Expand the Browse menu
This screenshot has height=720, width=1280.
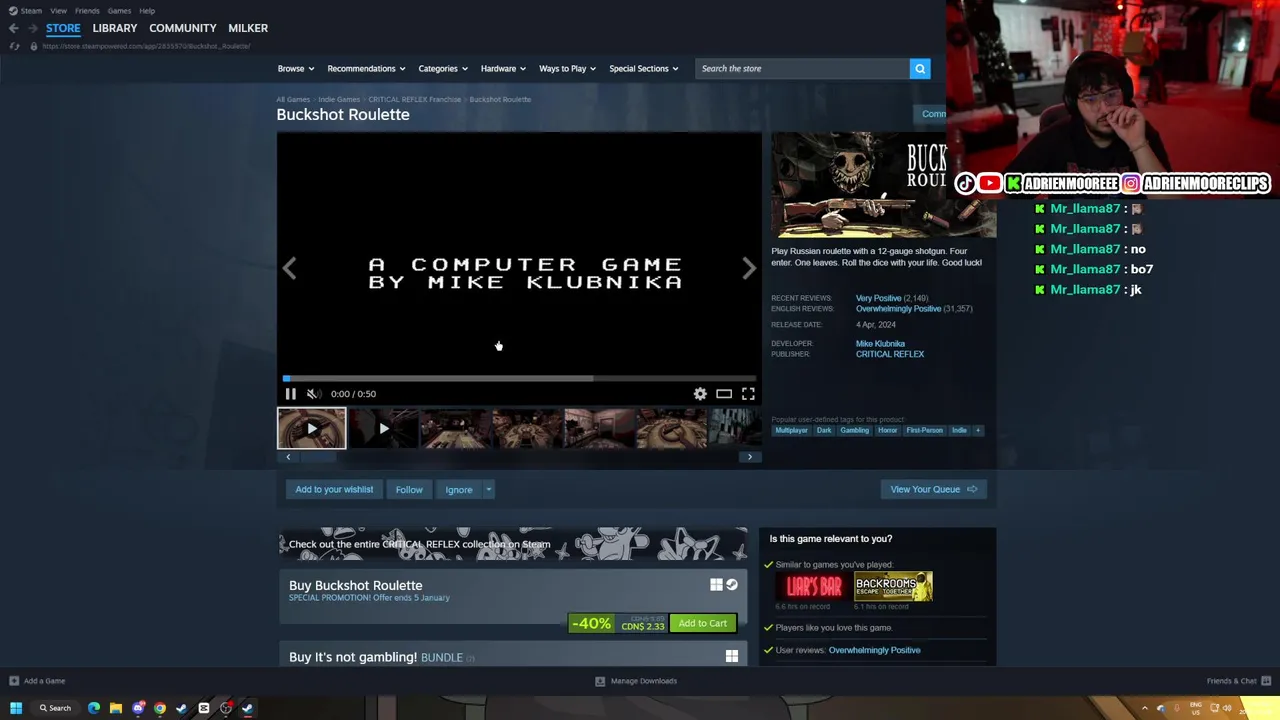[296, 69]
